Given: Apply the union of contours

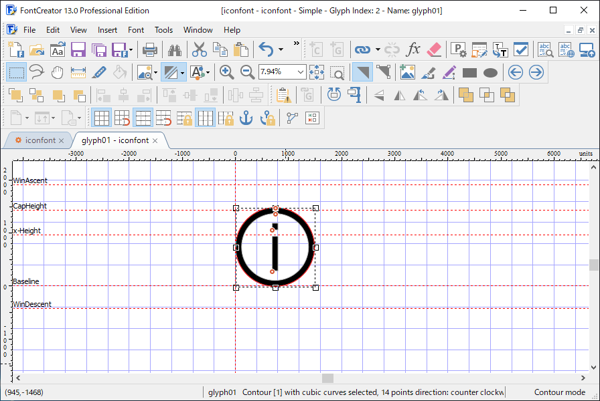Looking at the screenshot, I should [466, 95].
